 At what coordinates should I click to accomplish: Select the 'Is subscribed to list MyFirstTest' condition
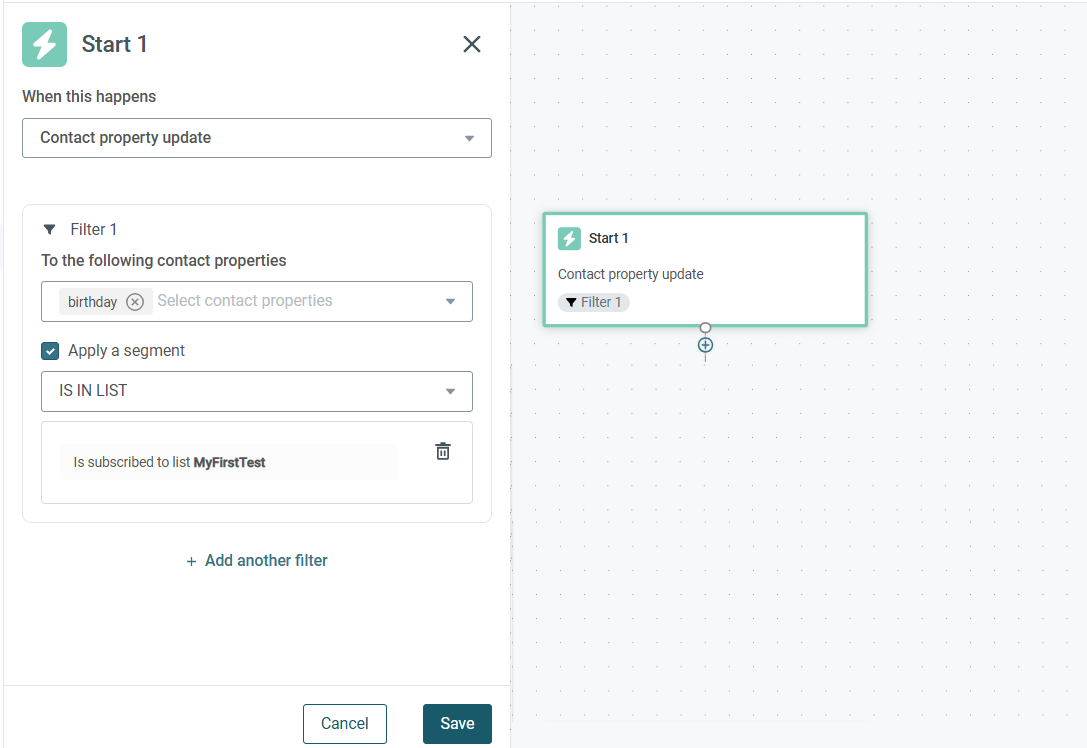pos(229,462)
